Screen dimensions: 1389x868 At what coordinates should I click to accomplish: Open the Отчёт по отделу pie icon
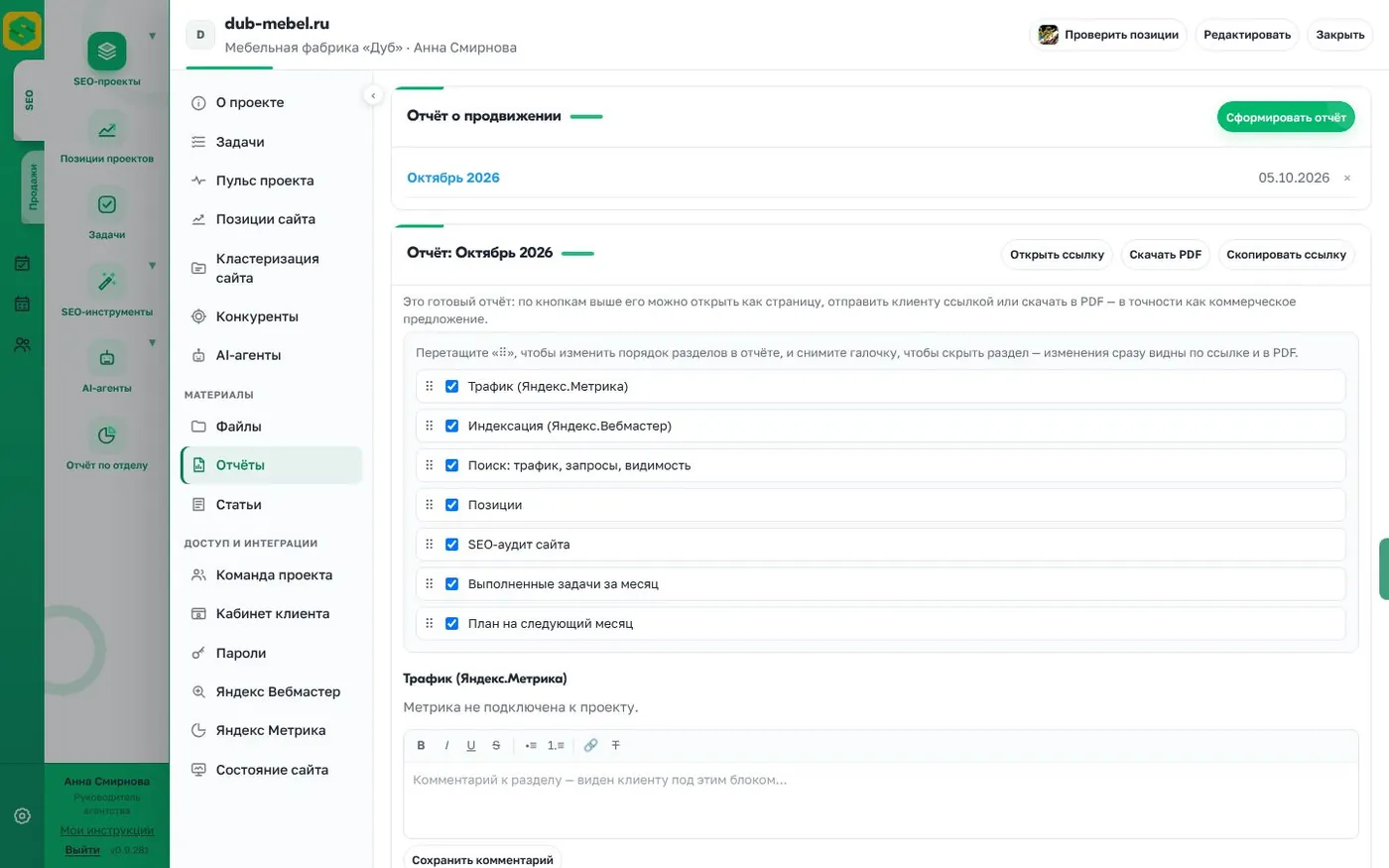[x=107, y=434]
